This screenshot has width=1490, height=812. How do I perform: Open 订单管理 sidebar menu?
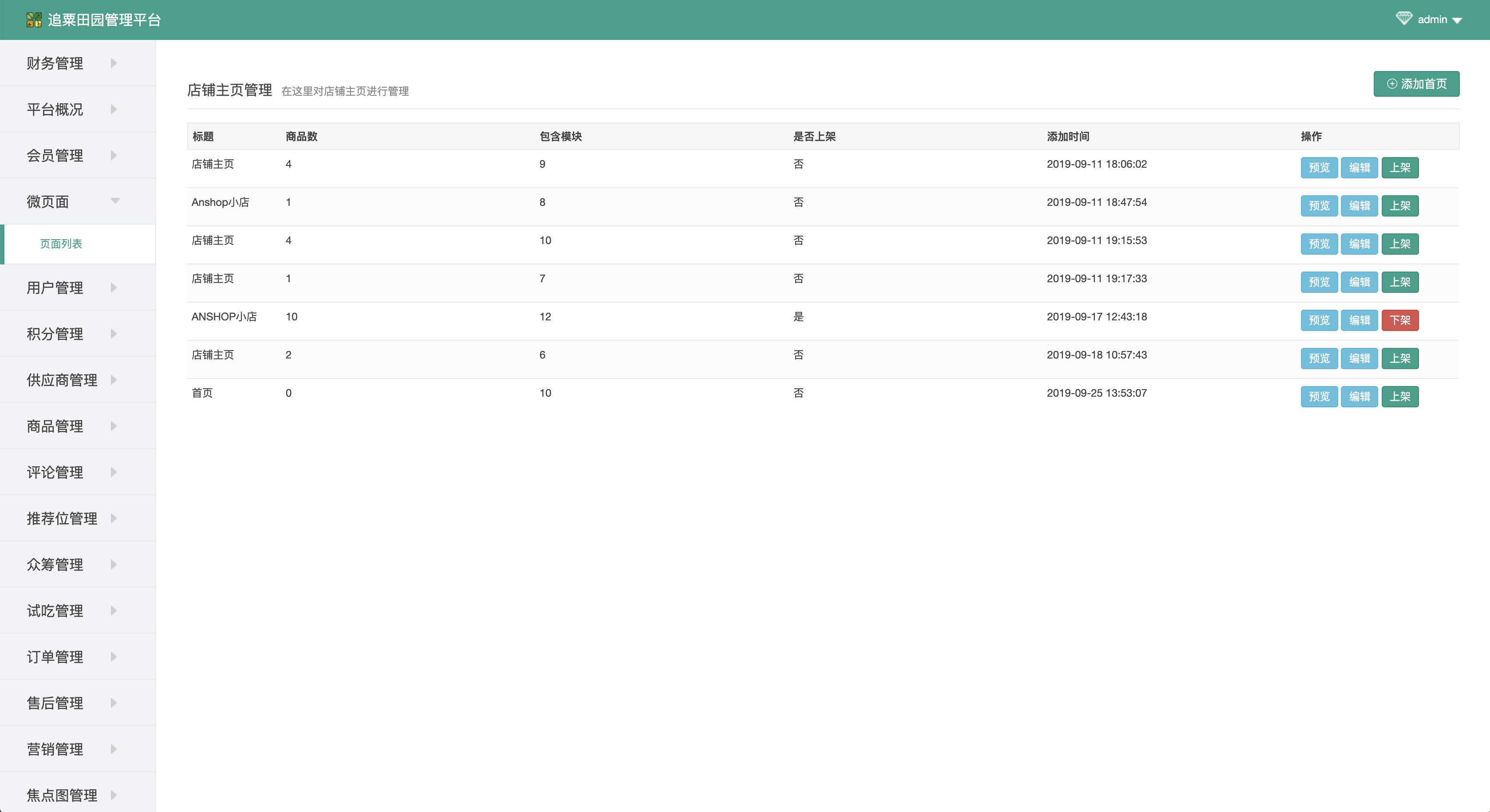click(78, 657)
